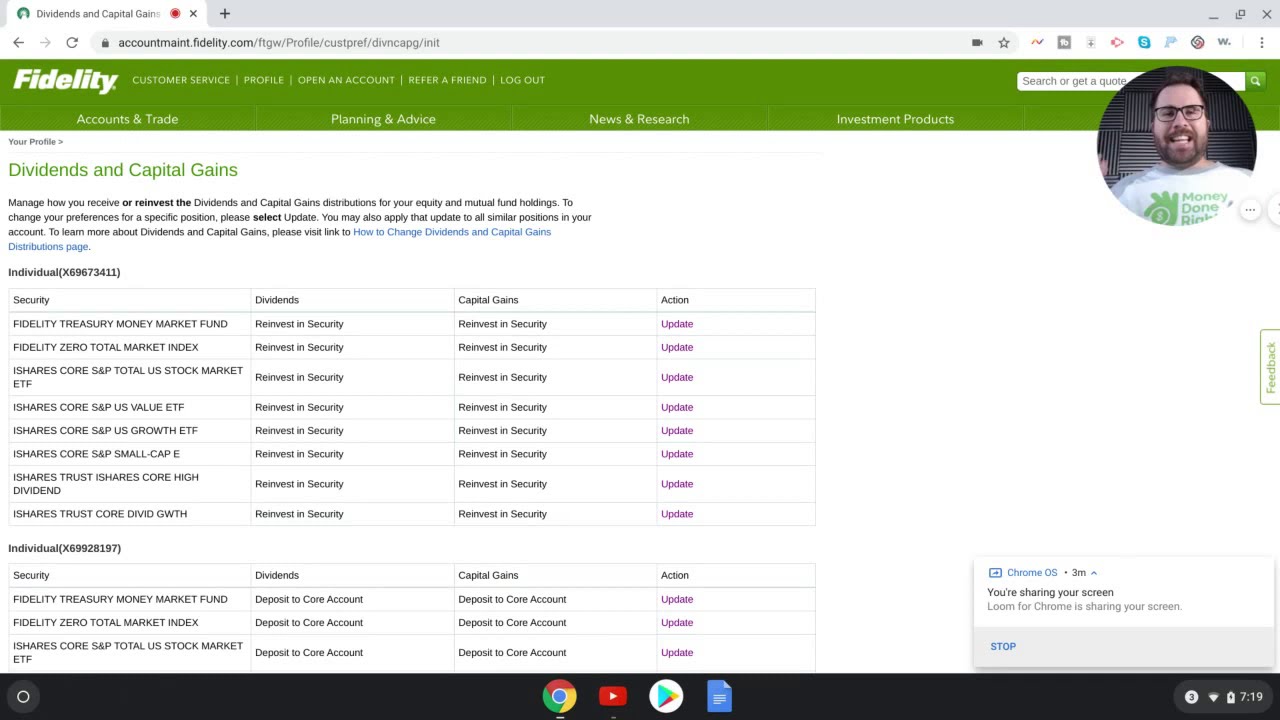Viewport: 1280px width, 720px height.
Task: Update iShares Core S&P US Growth ETF
Action: 677,430
